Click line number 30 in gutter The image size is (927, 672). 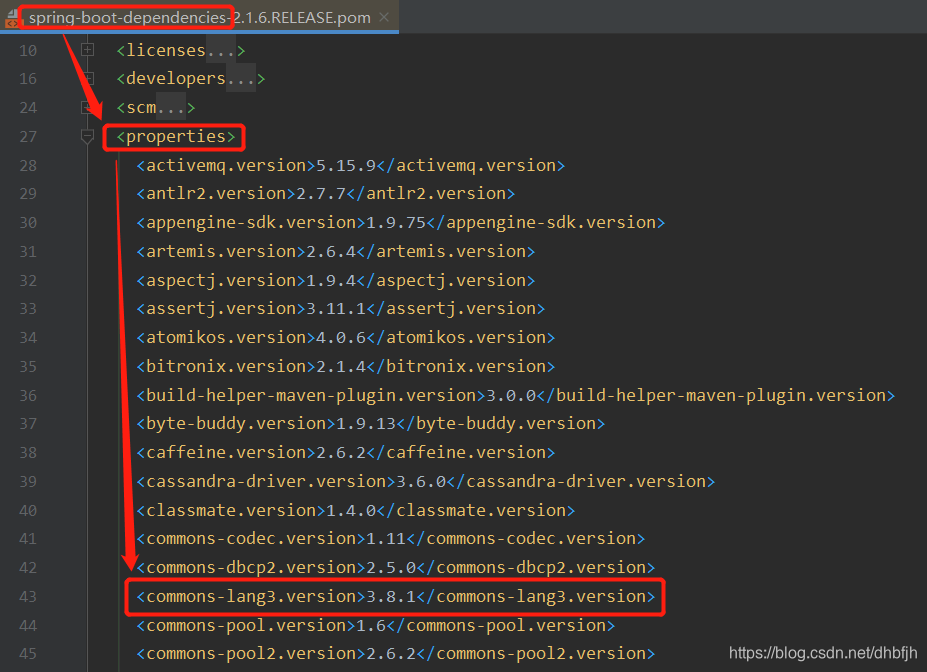pos(28,223)
